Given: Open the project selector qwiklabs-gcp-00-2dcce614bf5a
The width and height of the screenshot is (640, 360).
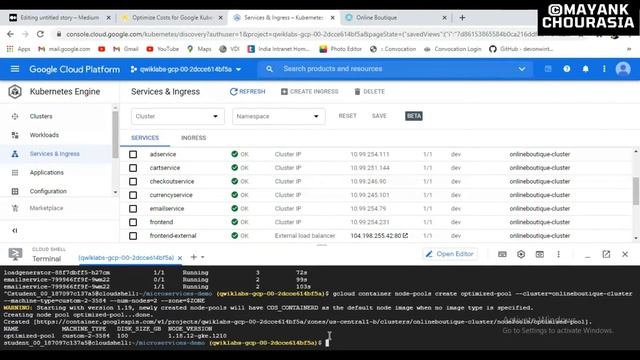Looking at the screenshot, I should click(186, 69).
